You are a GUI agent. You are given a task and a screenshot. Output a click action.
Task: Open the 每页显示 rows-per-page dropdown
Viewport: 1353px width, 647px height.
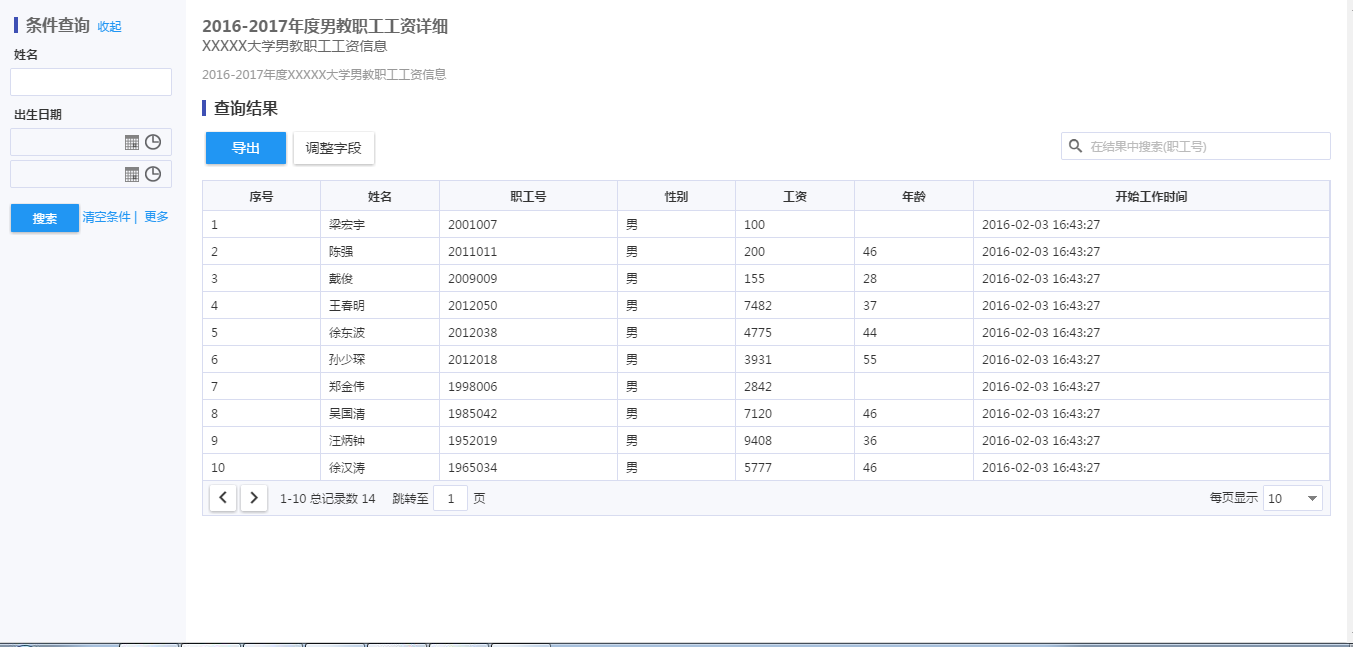coord(1292,498)
